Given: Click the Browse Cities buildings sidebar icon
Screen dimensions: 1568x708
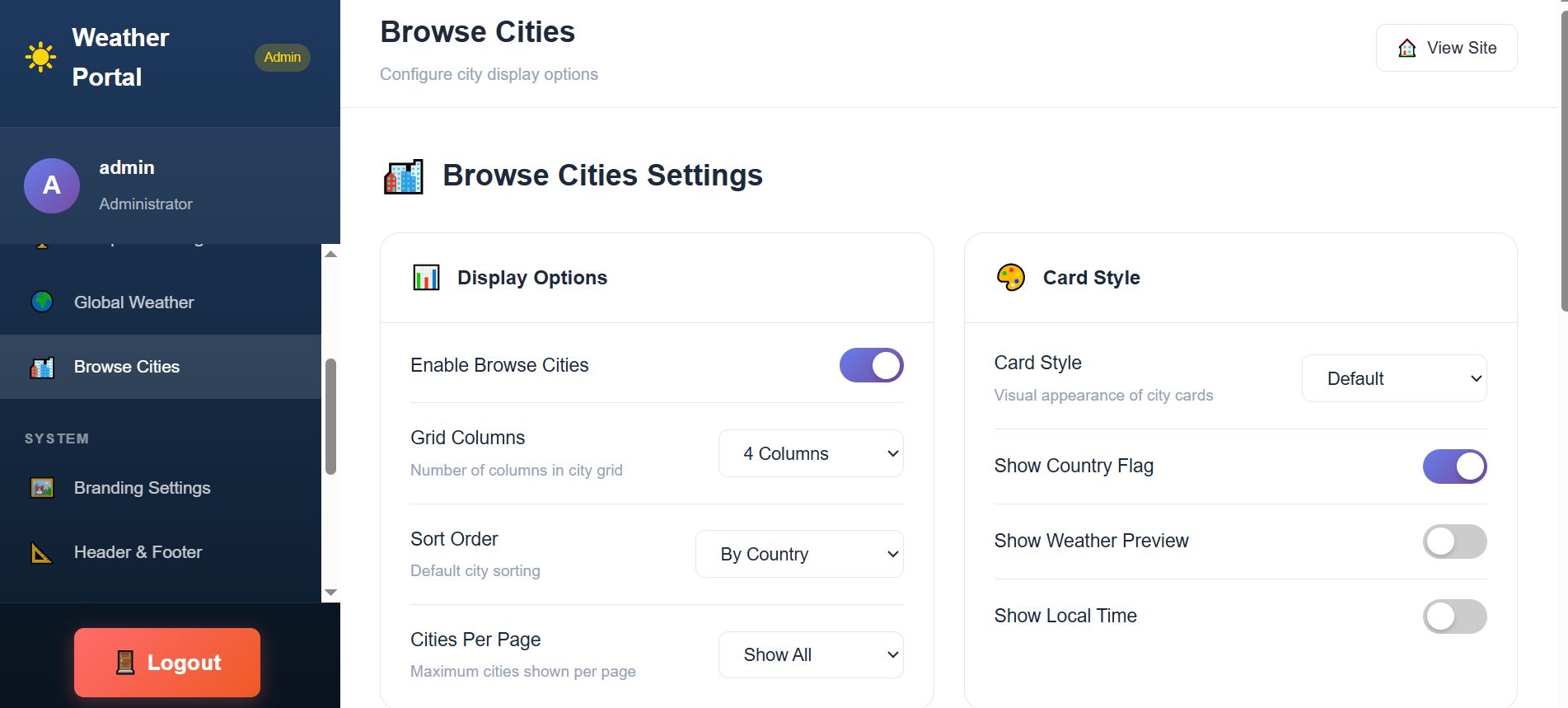Looking at the screenshot, I should click(42, 368).
